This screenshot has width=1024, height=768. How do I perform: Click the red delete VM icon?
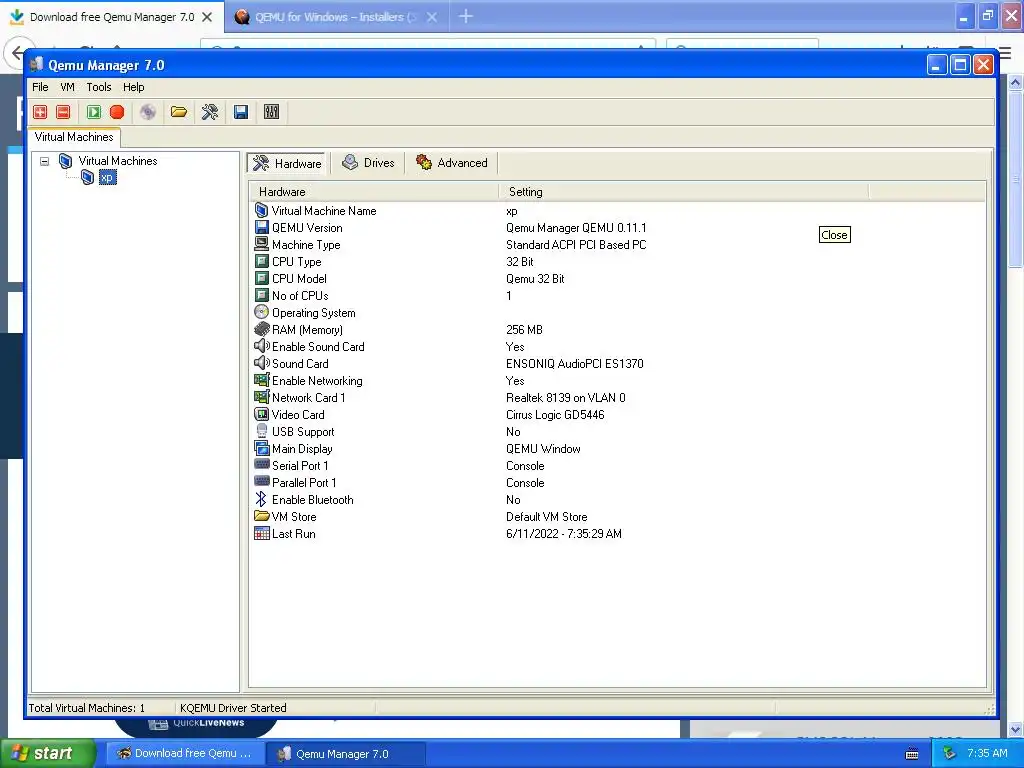[63, 112]
